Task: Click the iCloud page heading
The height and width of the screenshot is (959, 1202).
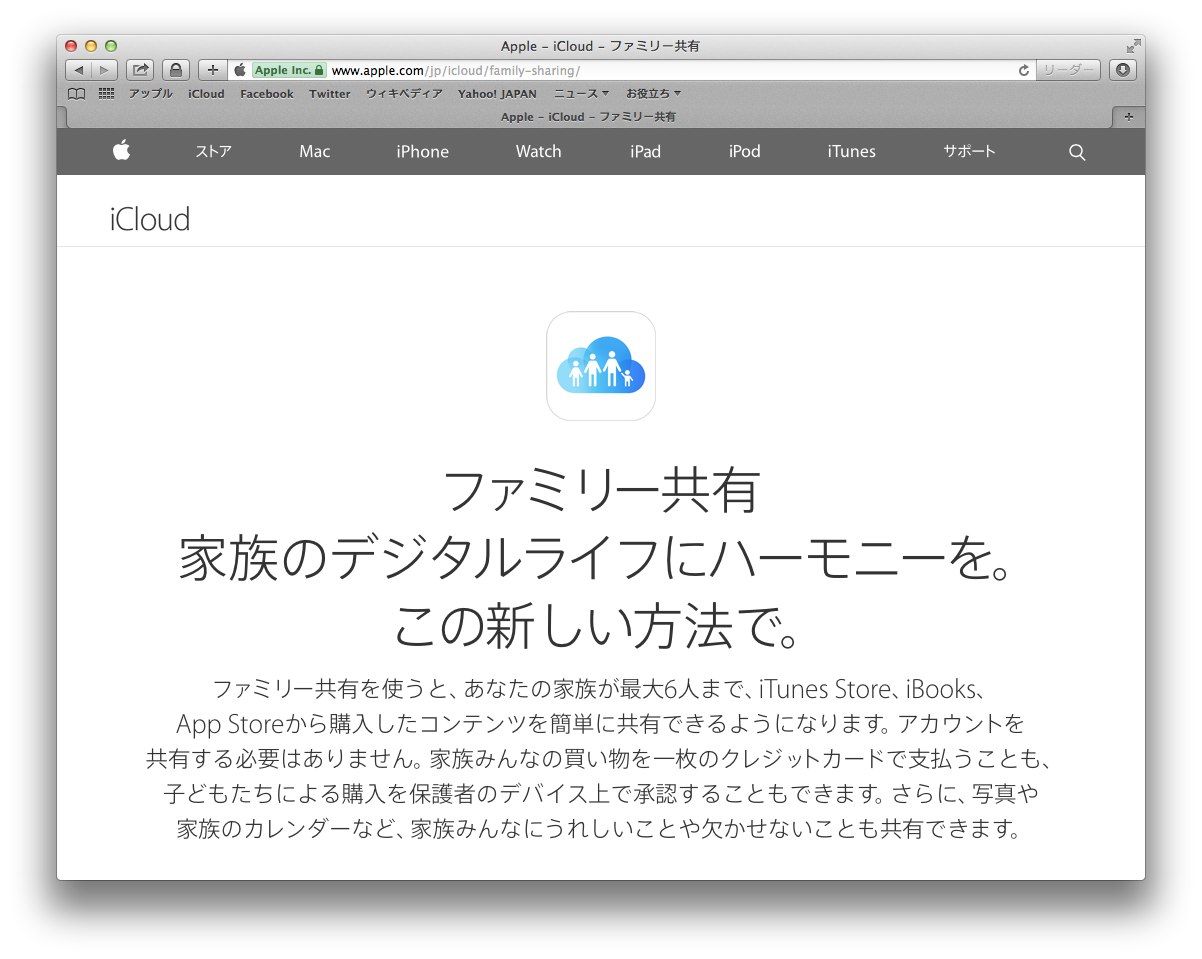Action: (x=150, y=219)
